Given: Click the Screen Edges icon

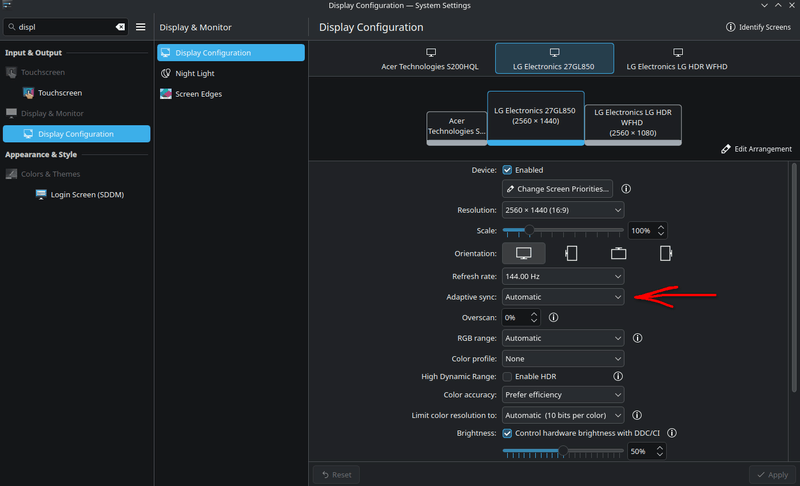Looking at the screenshot, I should 166,94.
